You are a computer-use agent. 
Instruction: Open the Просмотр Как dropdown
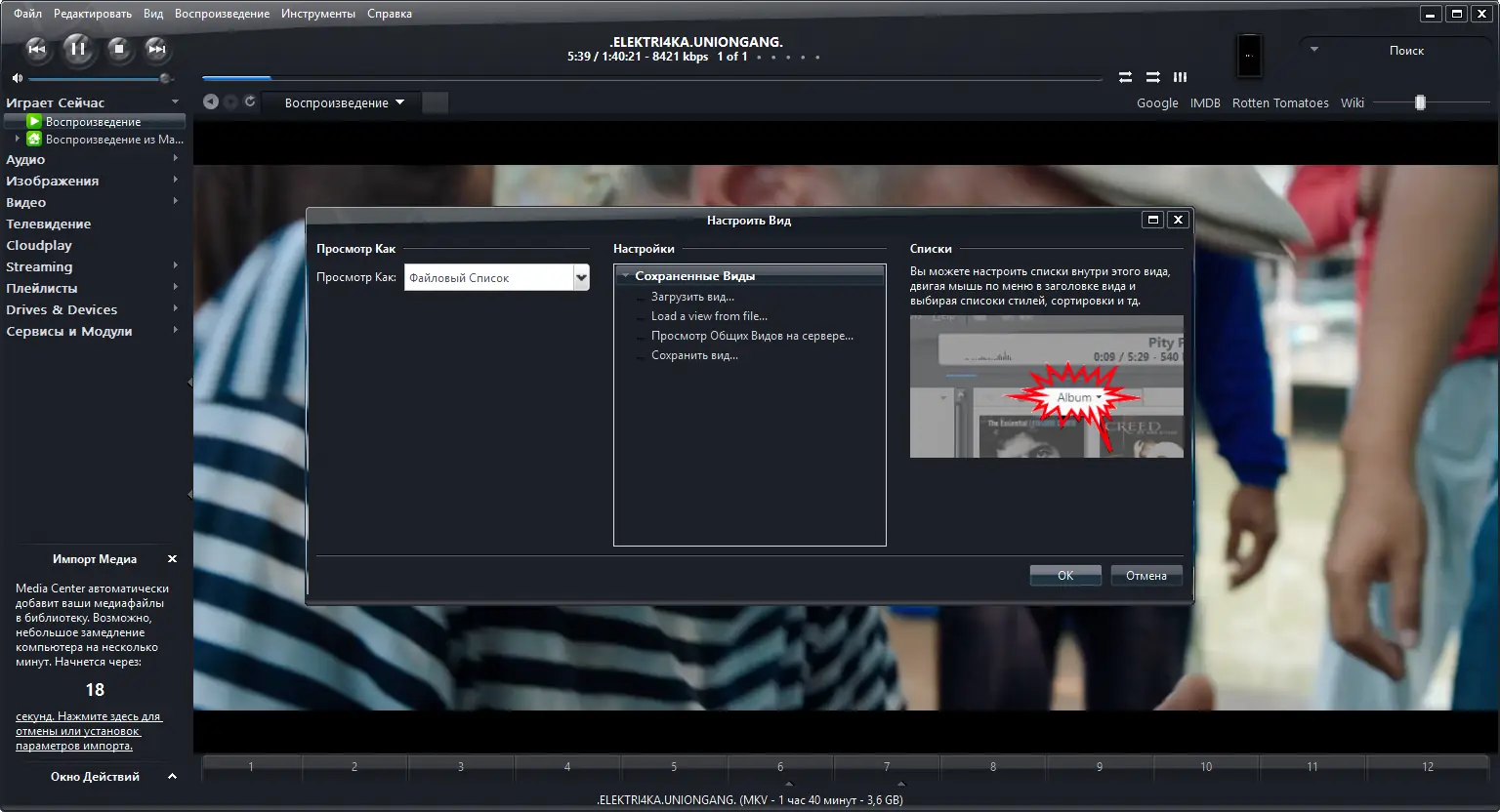(581, 277)
